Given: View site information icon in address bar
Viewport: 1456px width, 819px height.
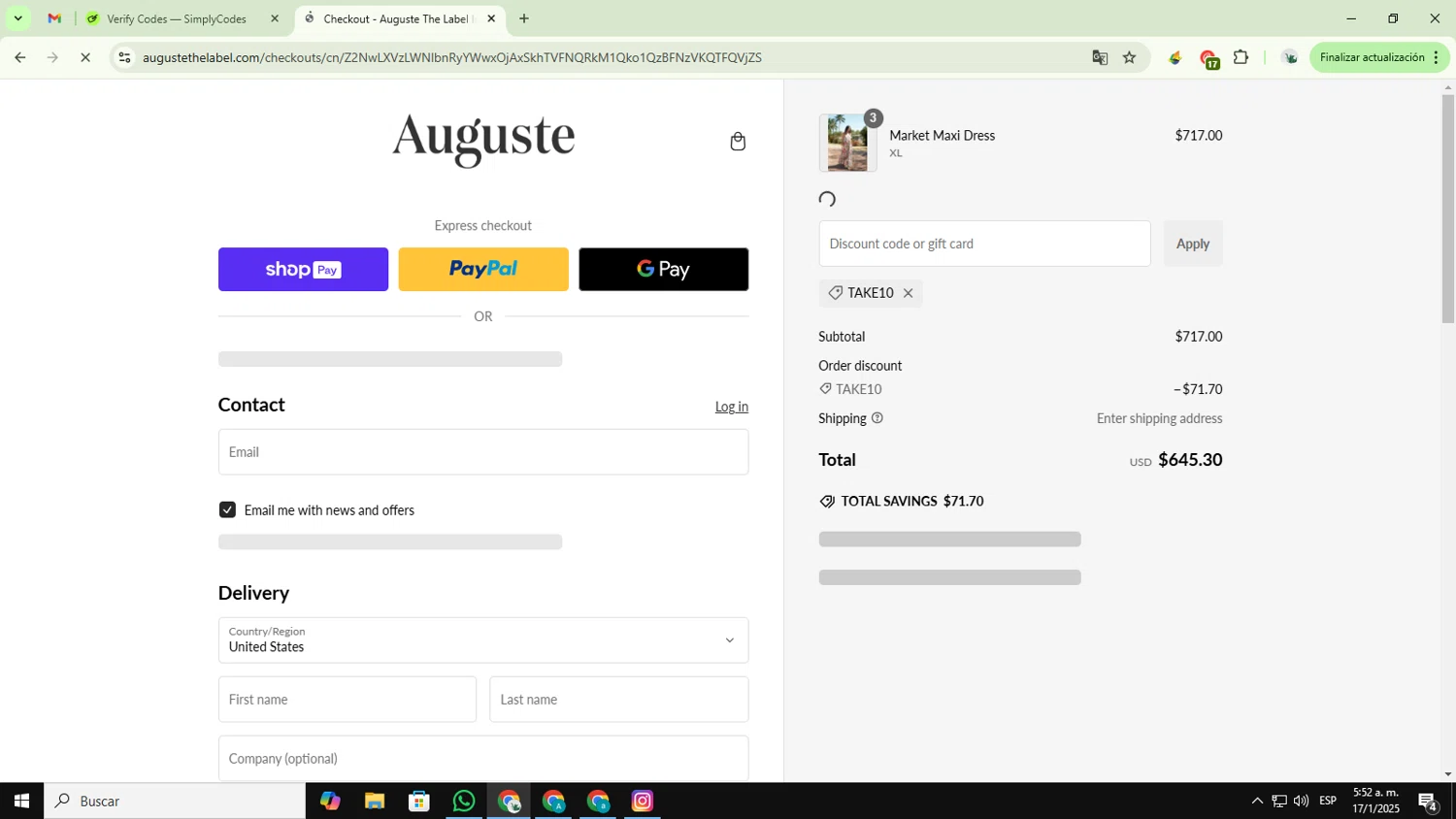Looking at the screenshot, I should tap(124, 57).
